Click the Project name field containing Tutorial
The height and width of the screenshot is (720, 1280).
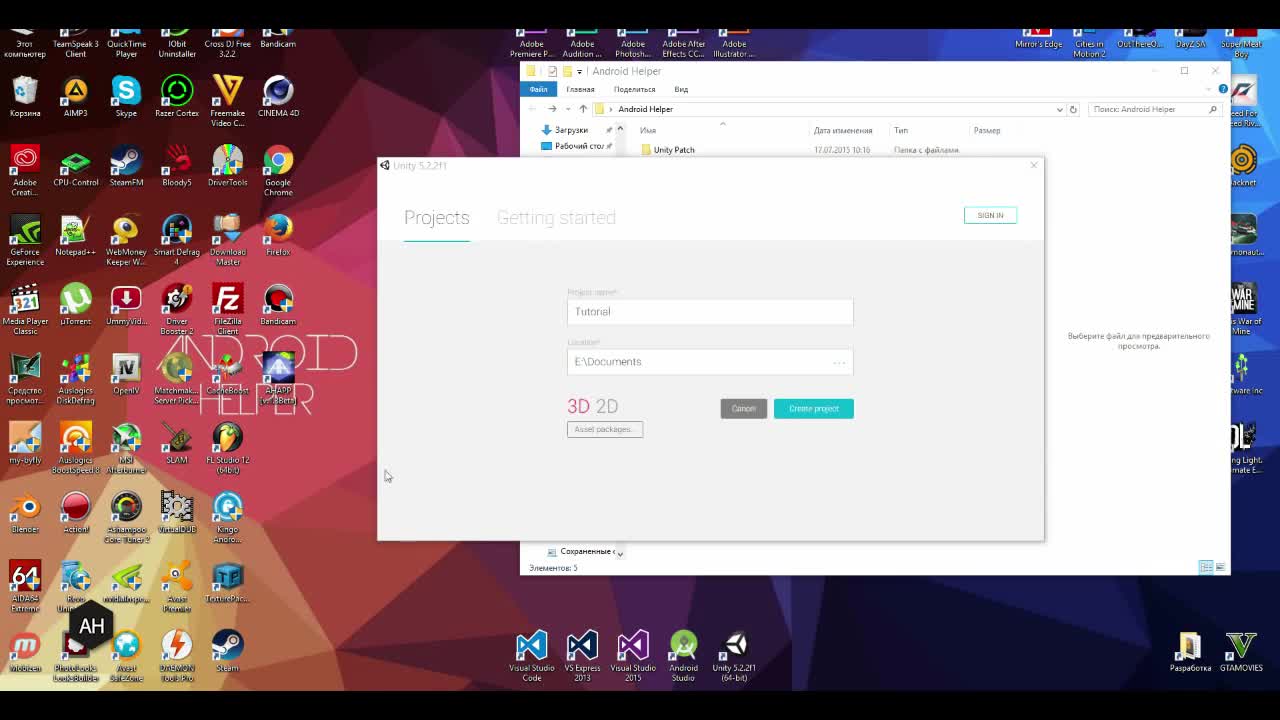710,311
